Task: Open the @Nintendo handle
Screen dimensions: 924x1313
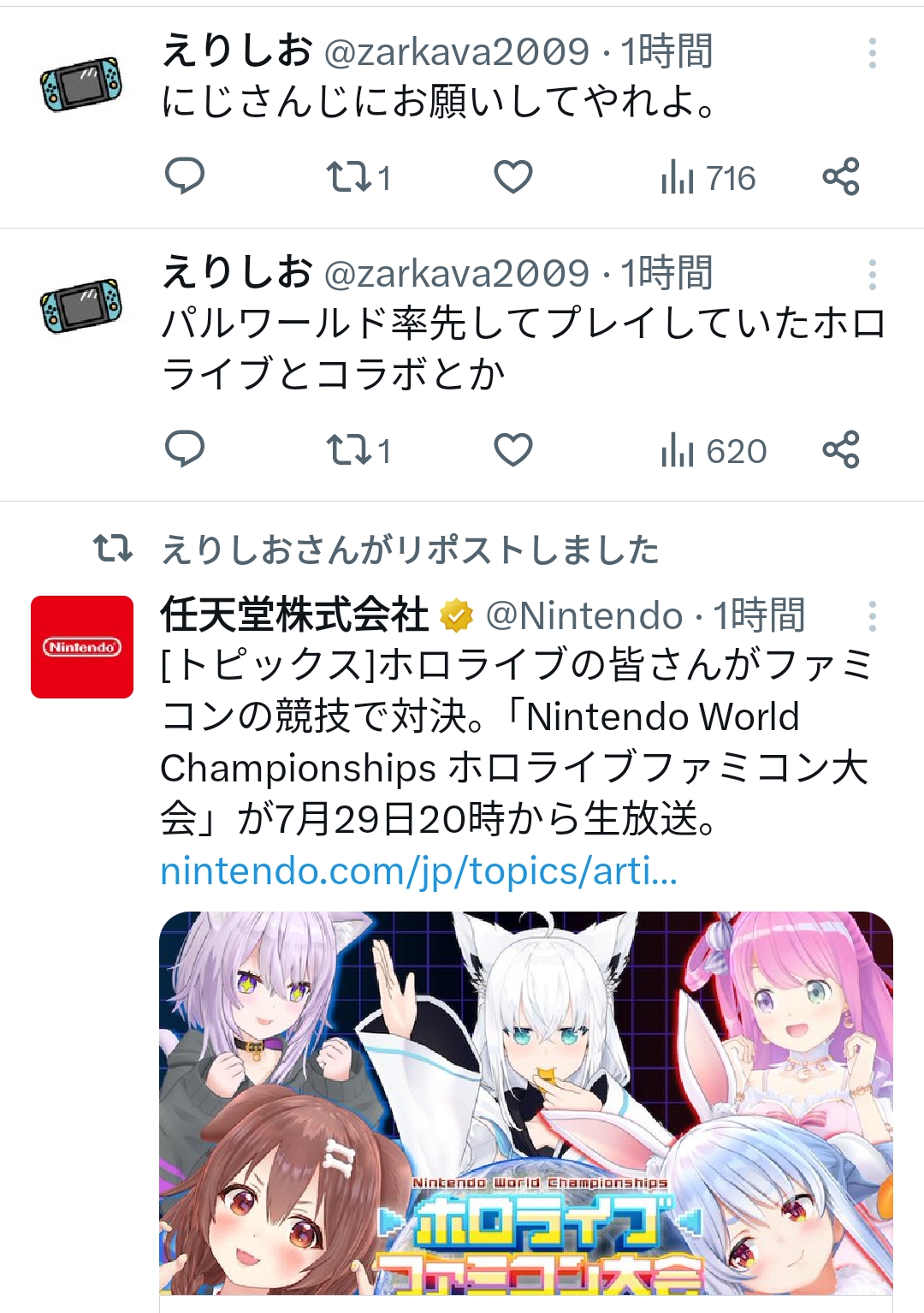Action: 584,615
